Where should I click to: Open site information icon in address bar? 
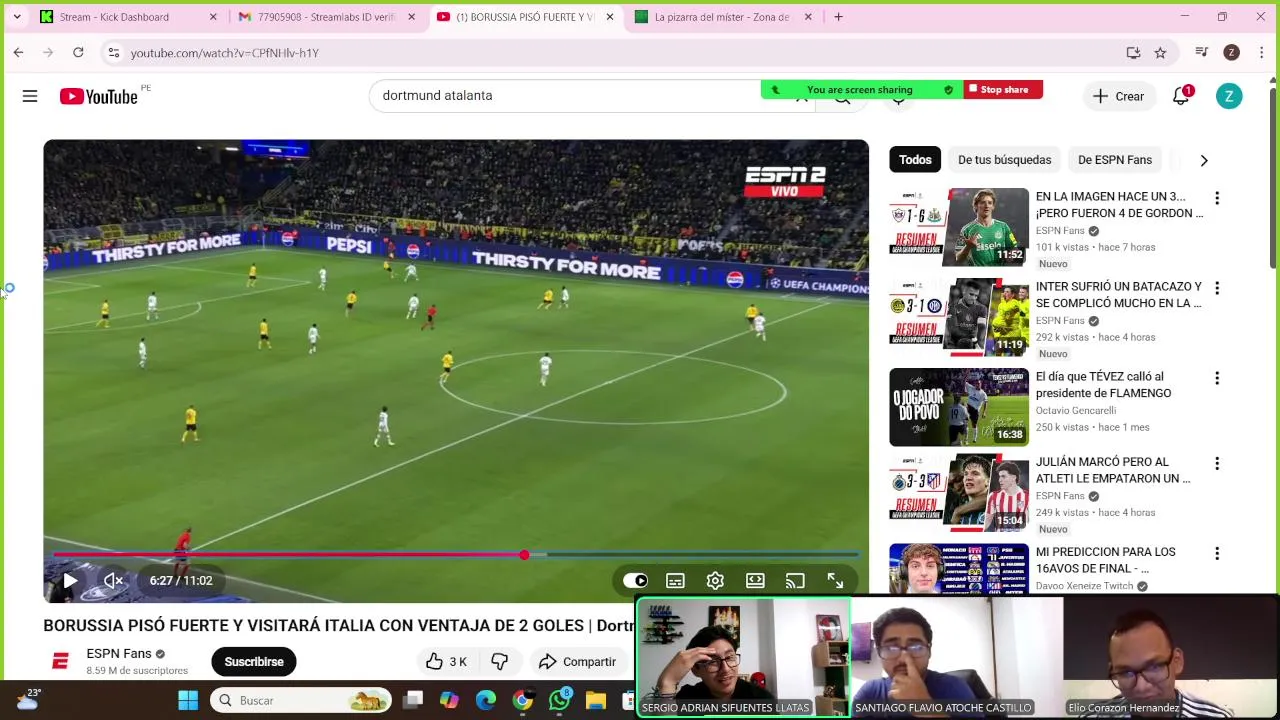(114, 53)
